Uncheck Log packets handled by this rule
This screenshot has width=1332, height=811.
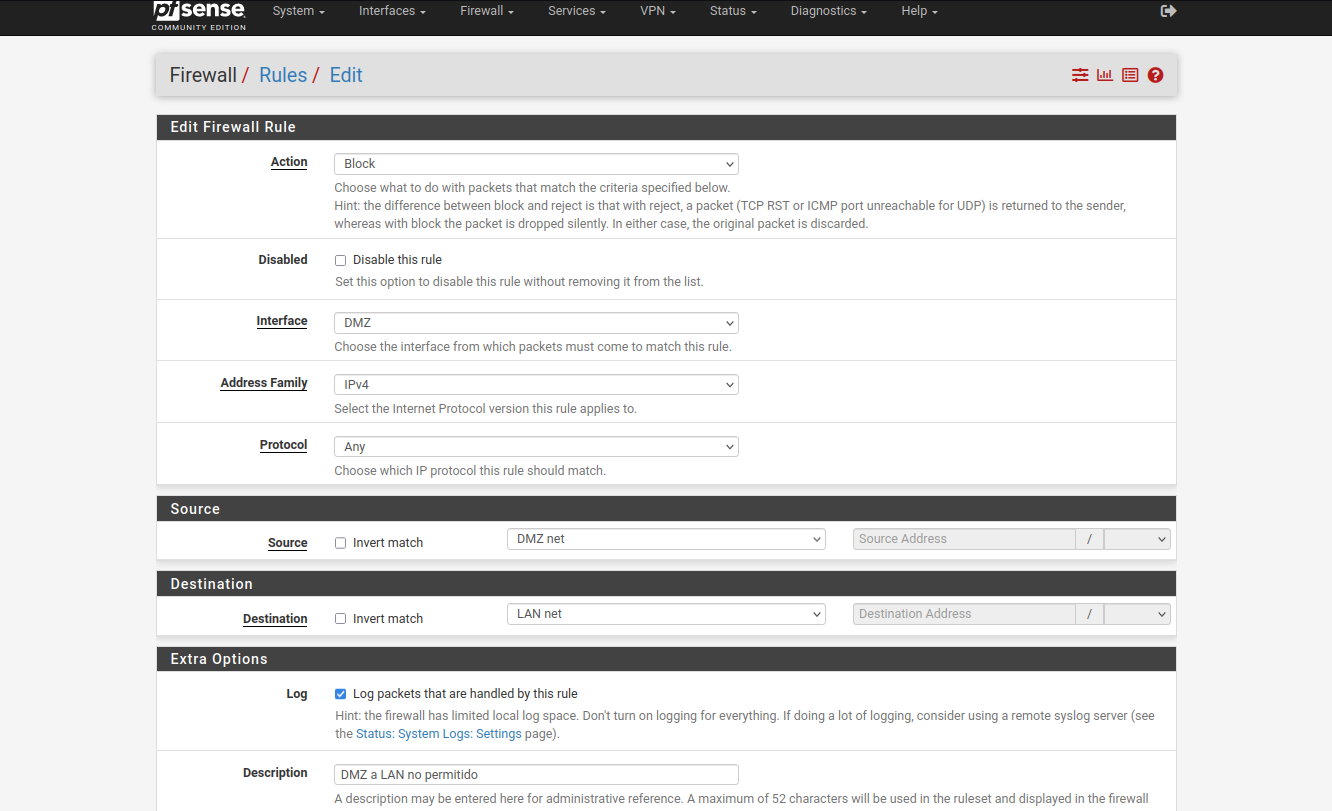tap(340, 694)
